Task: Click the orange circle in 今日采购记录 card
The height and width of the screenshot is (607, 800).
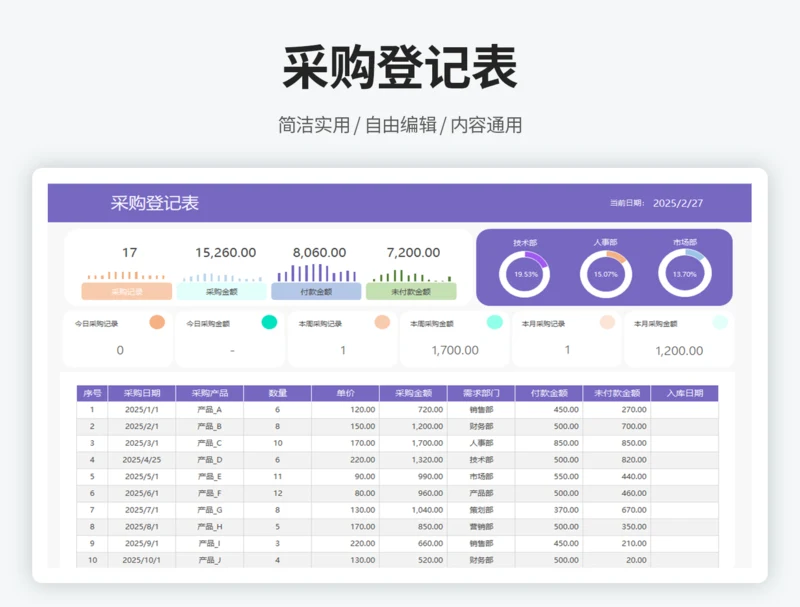Action: (x=157, y=322)
